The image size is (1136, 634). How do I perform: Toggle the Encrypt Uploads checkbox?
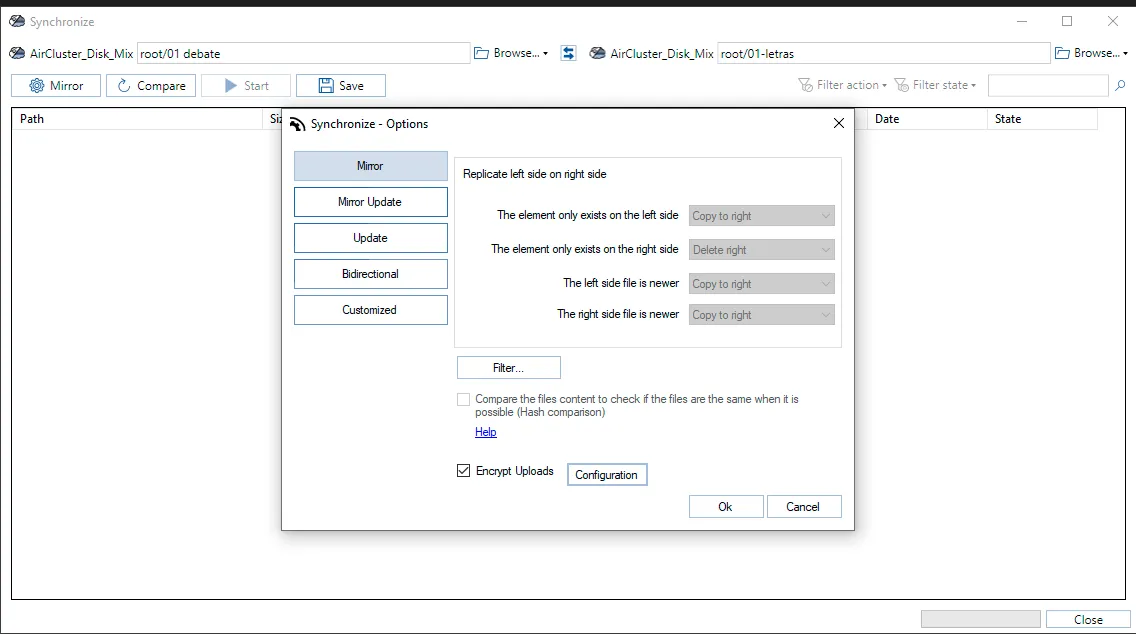(x=464, y=471)
